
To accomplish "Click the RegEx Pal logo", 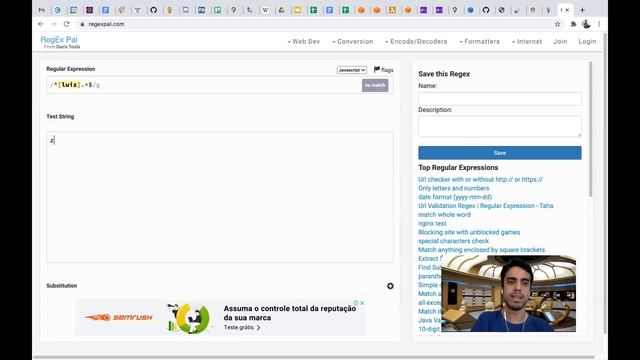I will (59, 42).
